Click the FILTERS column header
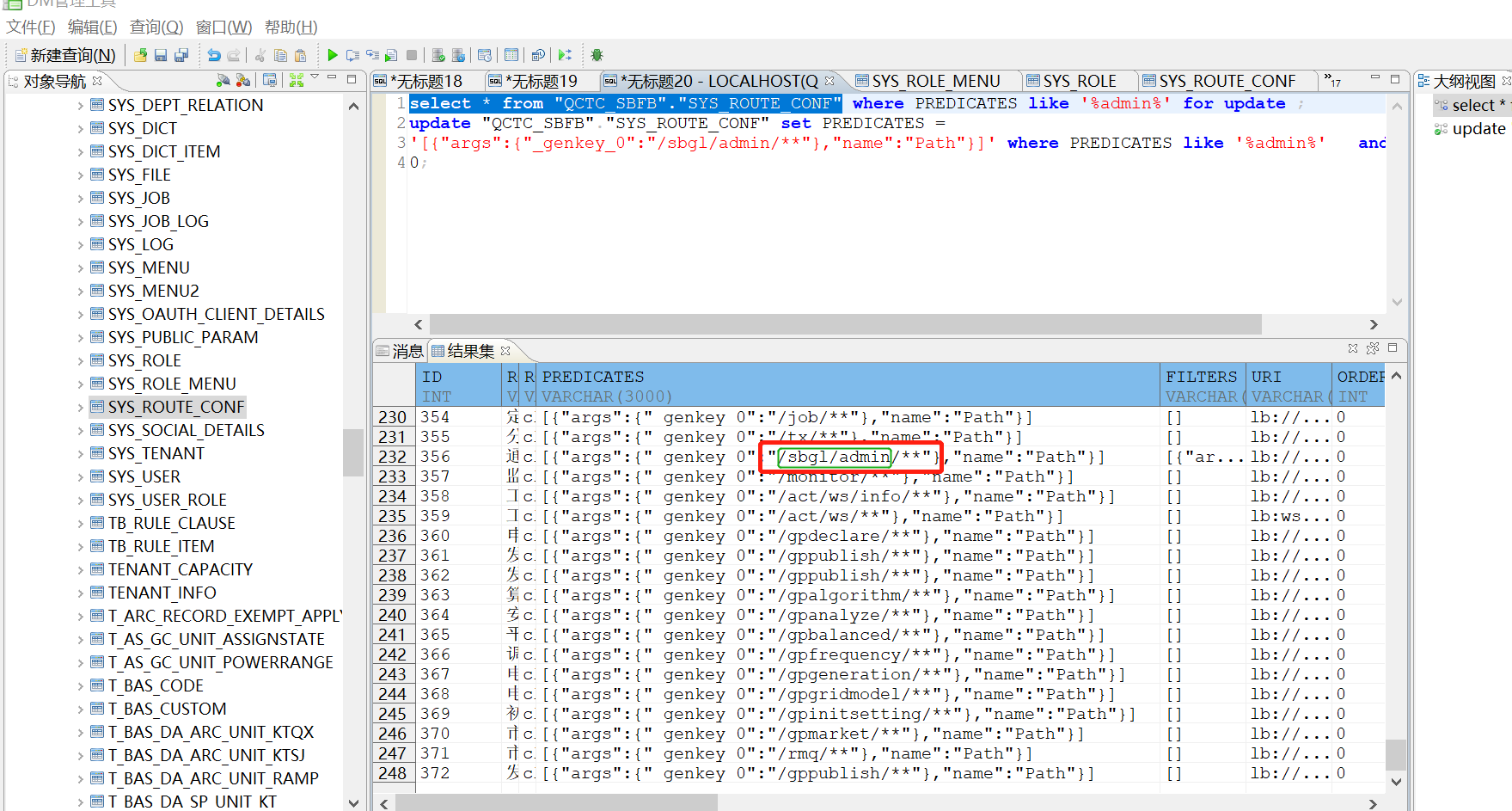Viewport: 1512px width, 811px height. pos(1203,385)
